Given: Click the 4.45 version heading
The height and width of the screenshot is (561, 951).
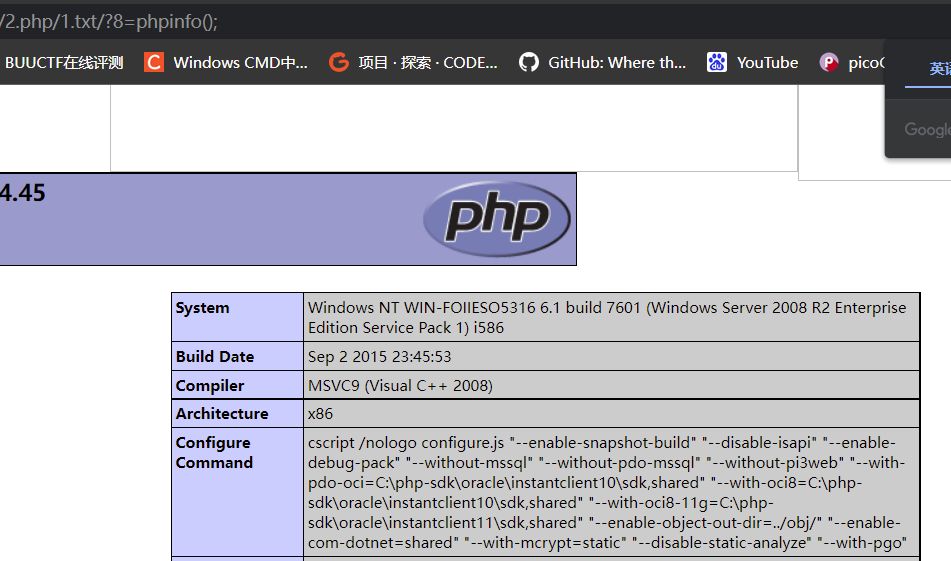Looking at the screenshot, I should [23, 194].
